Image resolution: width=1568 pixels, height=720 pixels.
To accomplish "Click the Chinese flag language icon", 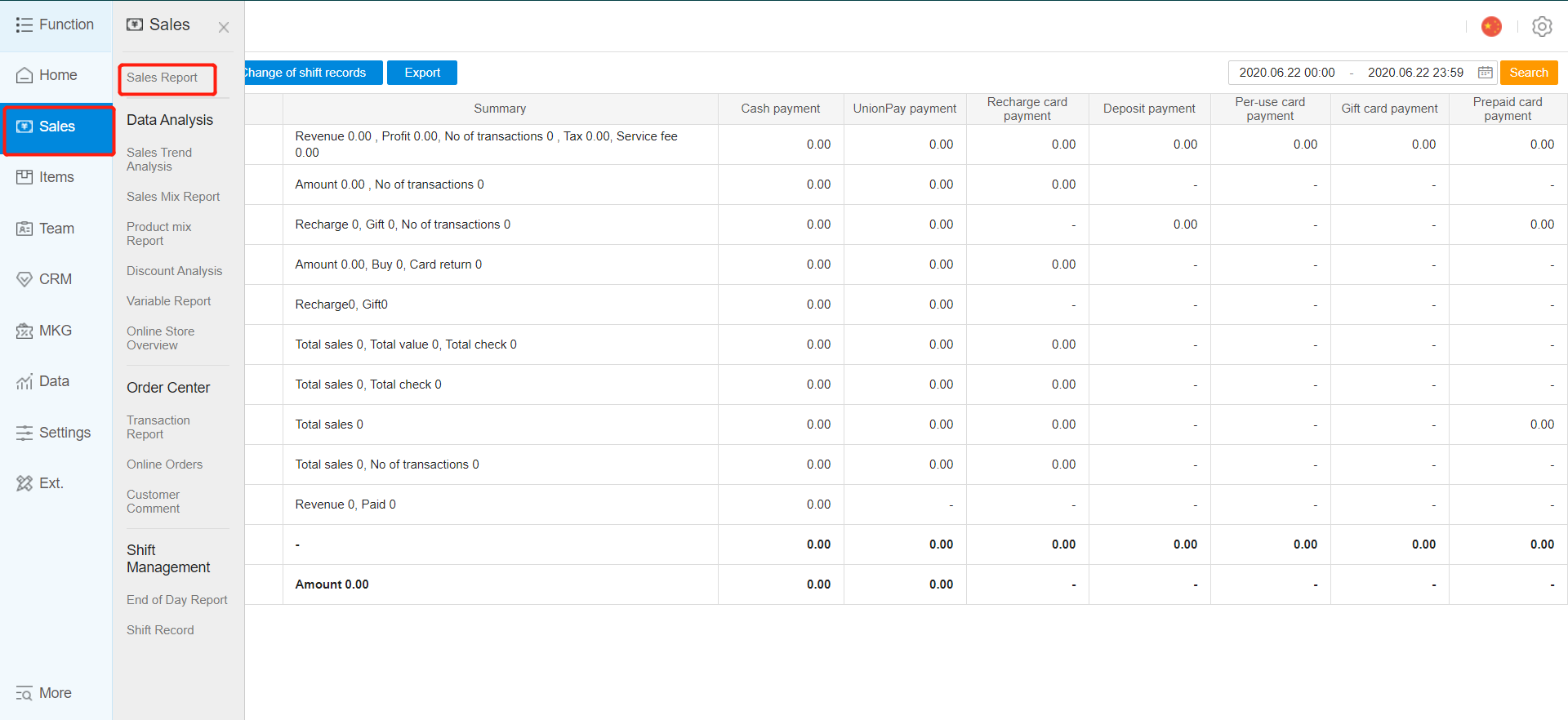I will pos(1492,27).
